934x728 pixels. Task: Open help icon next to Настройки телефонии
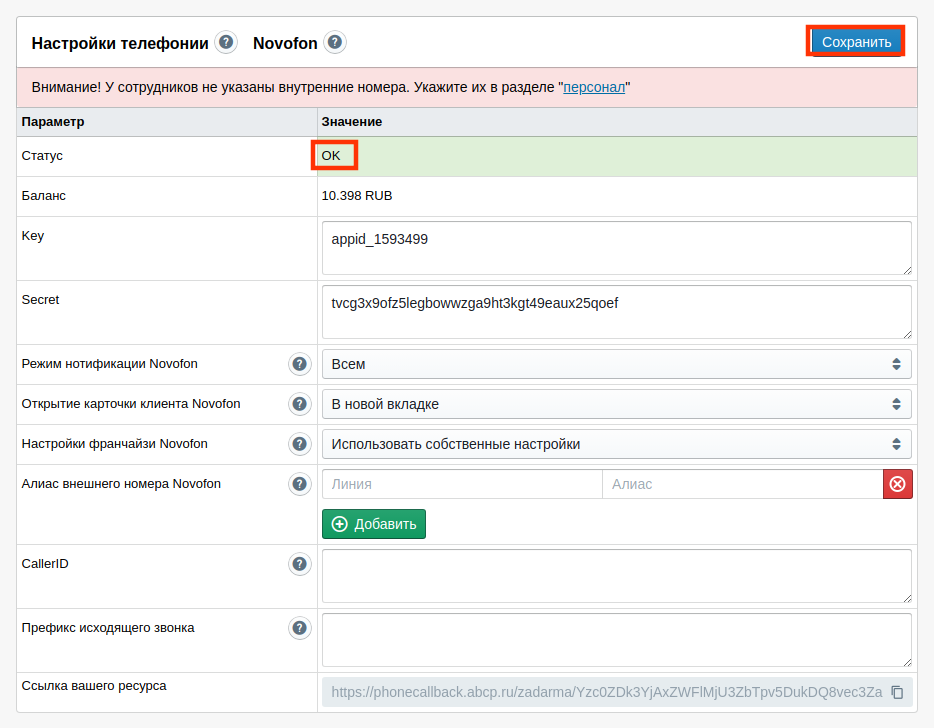tap(226, 42)
